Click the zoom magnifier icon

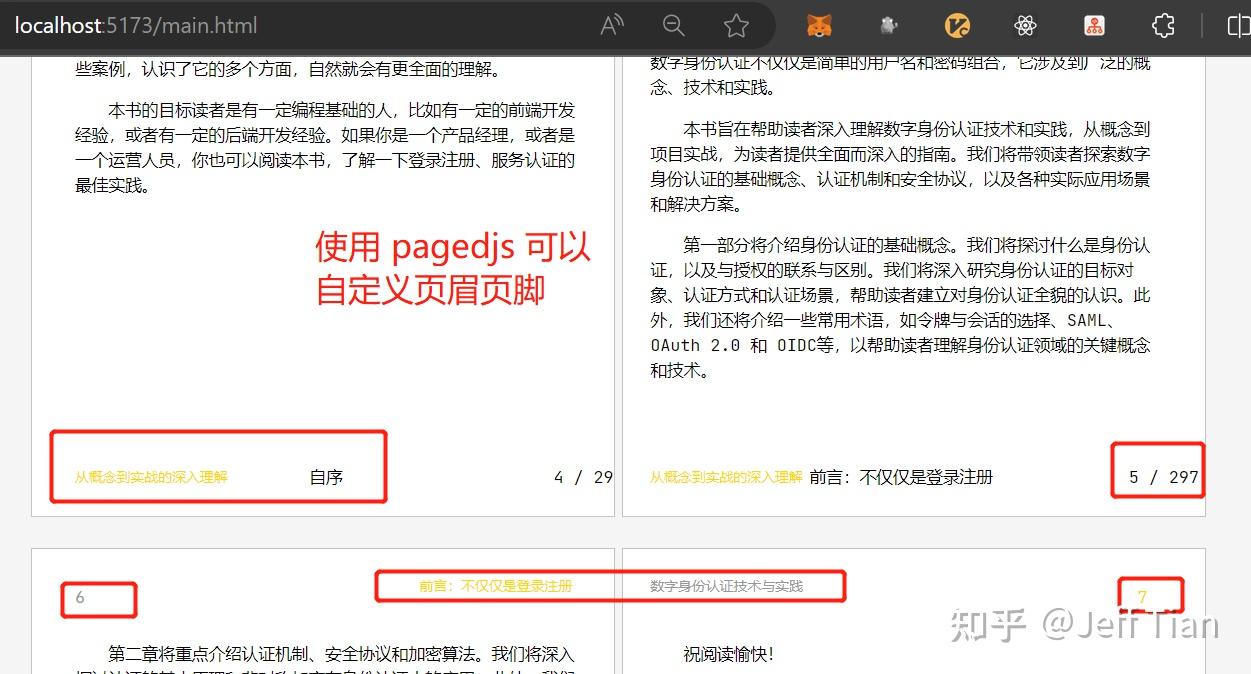[x=673, y=26]
